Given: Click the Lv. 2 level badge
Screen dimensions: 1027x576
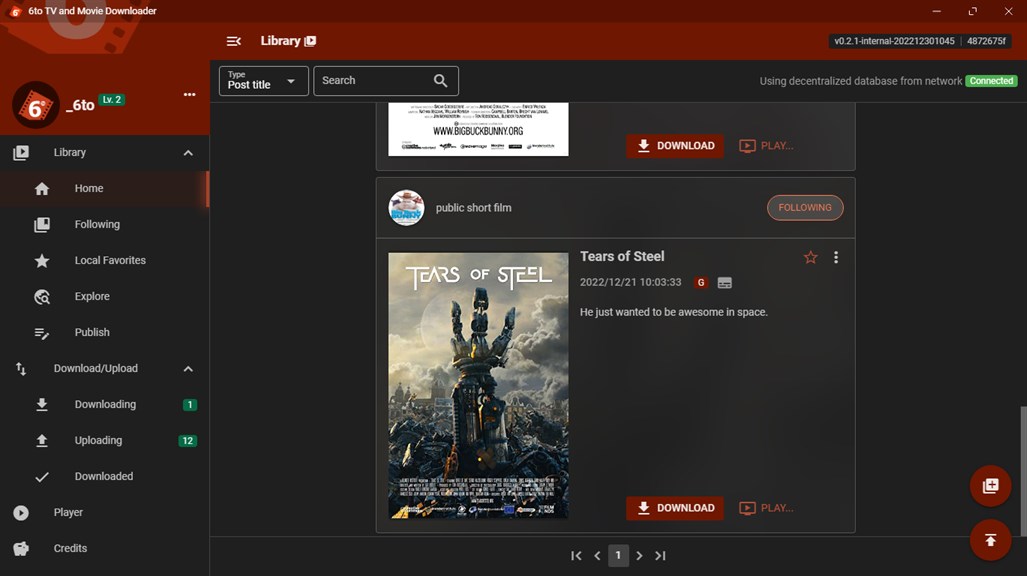Looking at the screenshot, I should click(111, 100).
